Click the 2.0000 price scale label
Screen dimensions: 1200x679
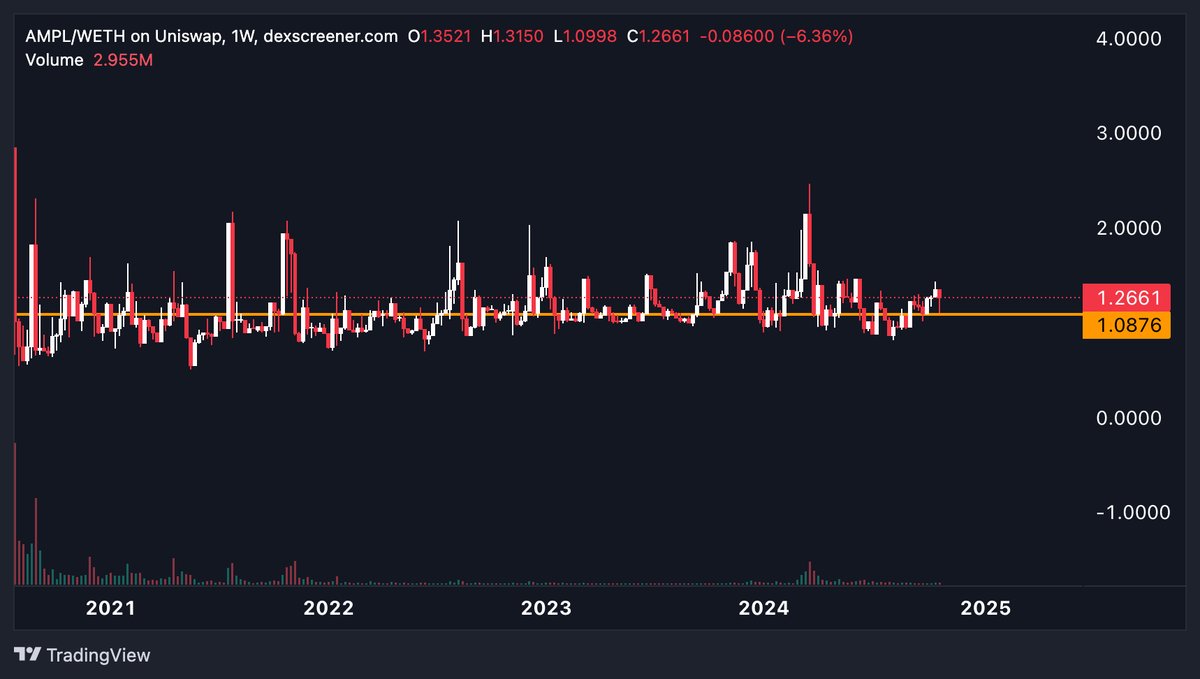coord(1129,229)
